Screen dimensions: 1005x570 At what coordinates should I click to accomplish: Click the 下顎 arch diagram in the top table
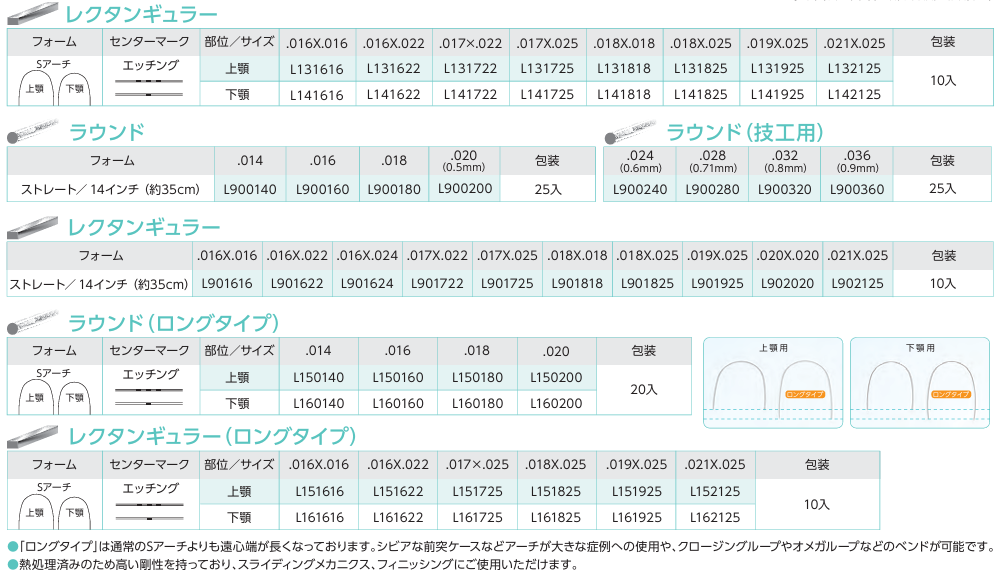tap(75, 89)
